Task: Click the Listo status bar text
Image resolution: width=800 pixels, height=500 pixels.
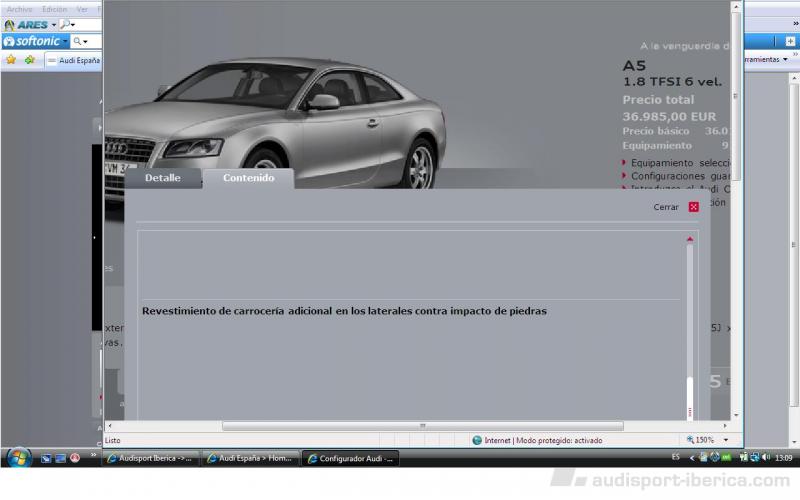Action: pyautogui.click(x=112, y=440)
